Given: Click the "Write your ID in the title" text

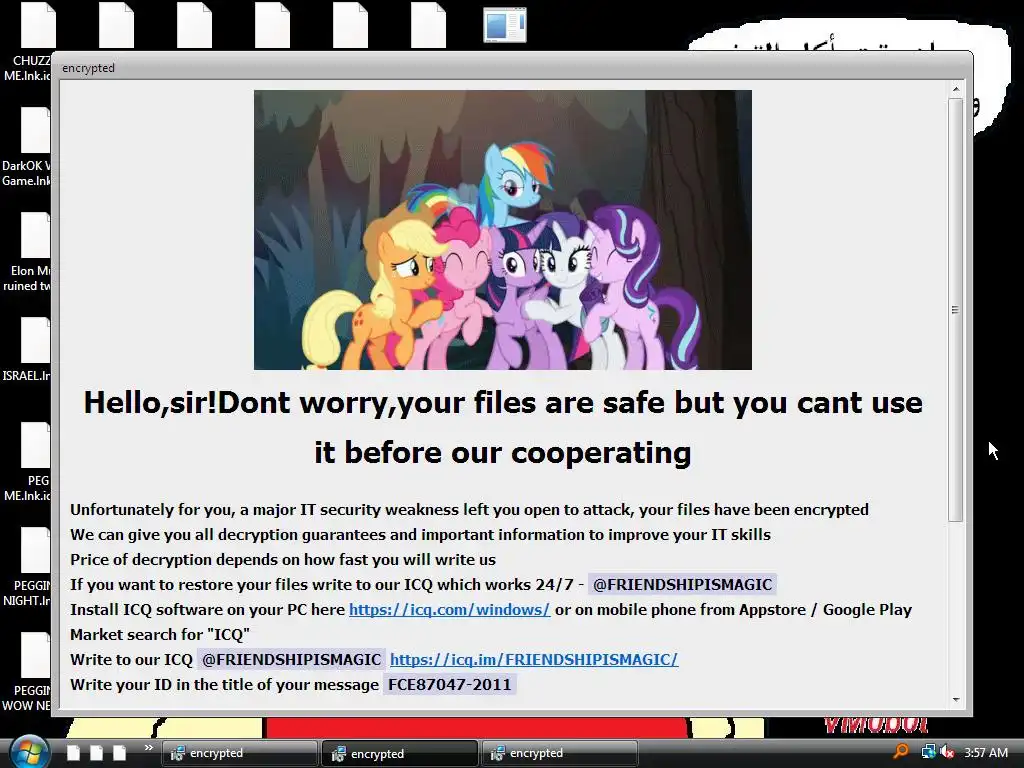Looking at the screenshot, I should coord(225,684).
